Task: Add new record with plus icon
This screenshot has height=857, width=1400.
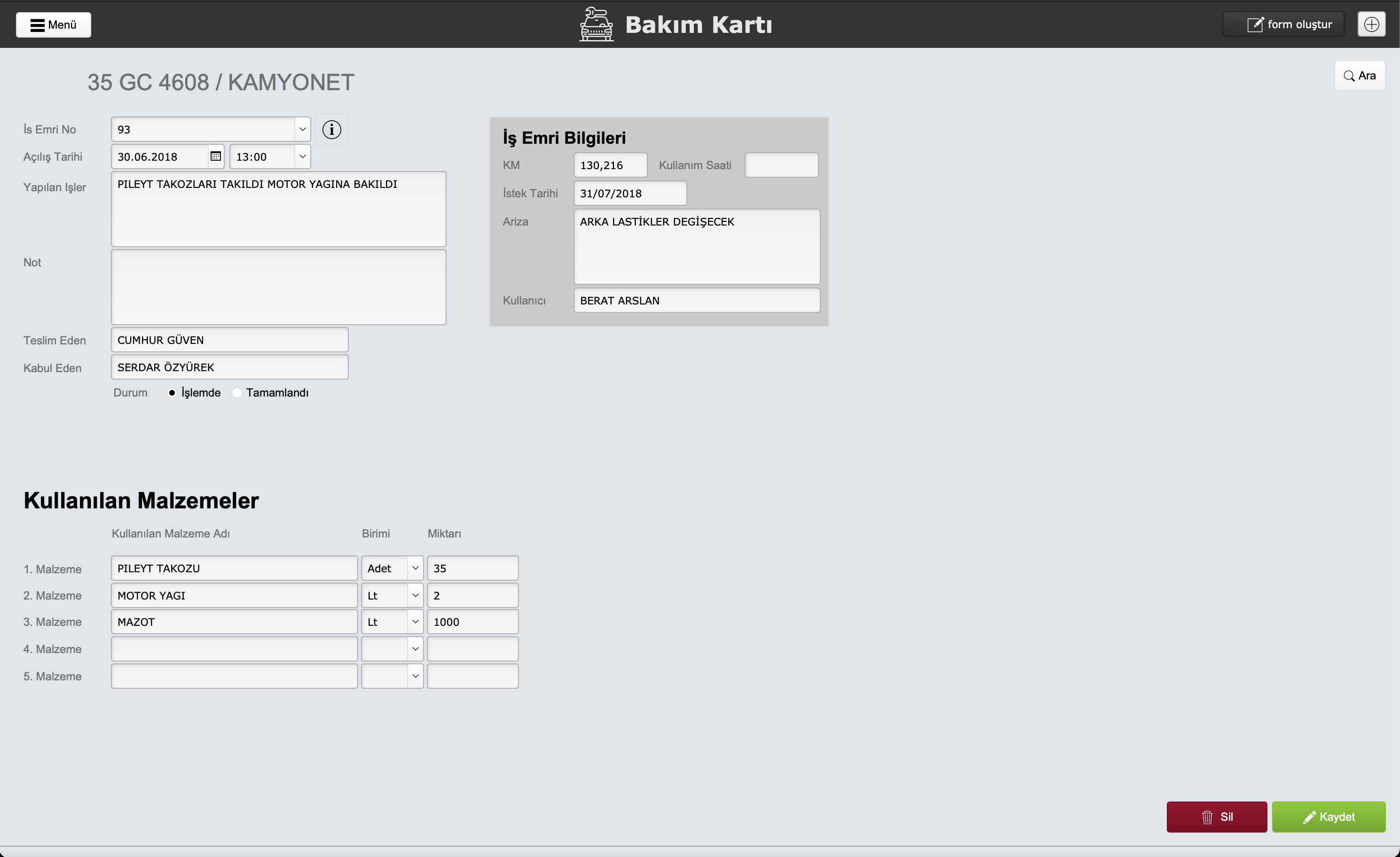Action: tap(1372, 24)
